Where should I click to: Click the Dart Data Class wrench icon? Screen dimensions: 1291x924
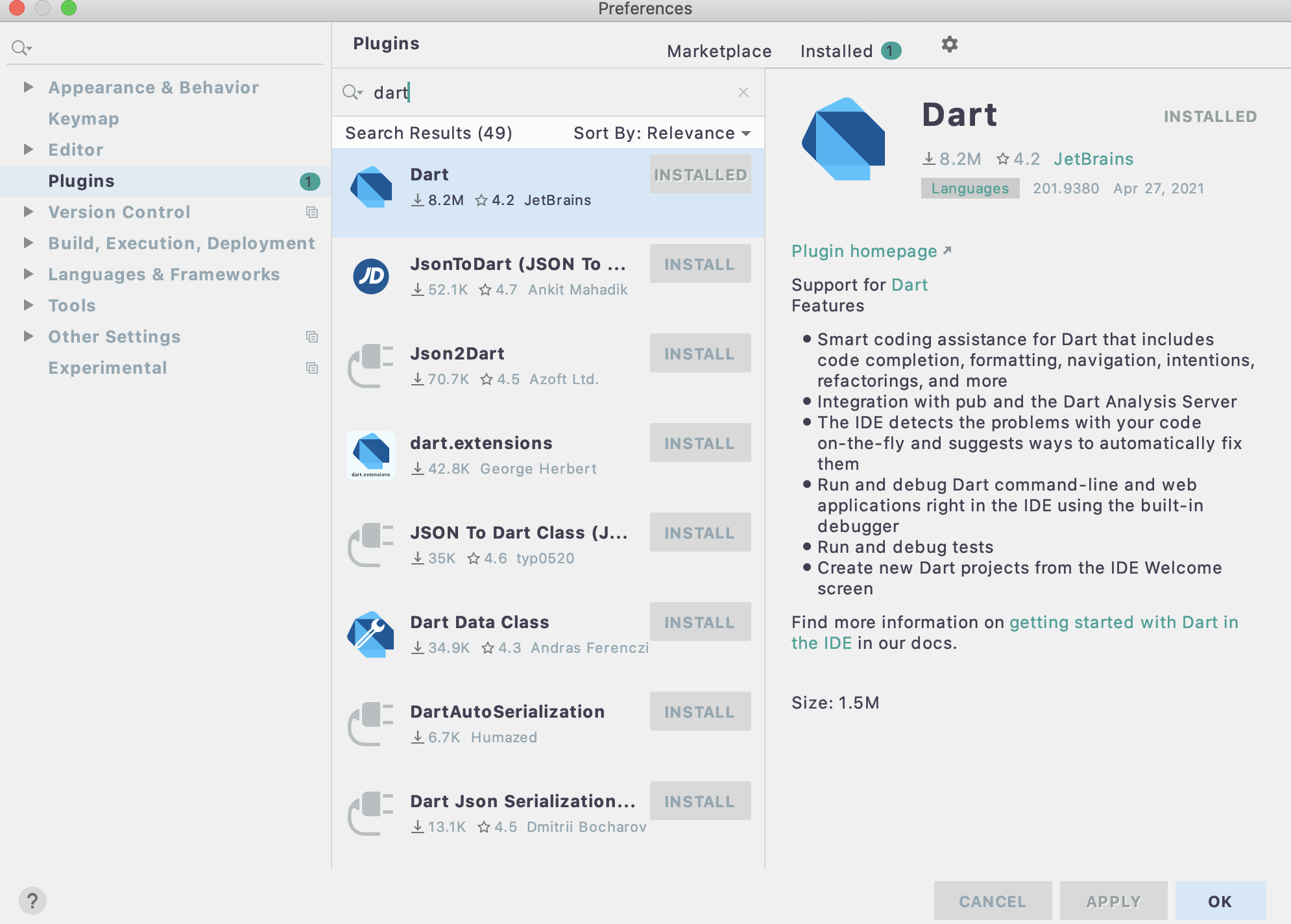coord(371,634)
